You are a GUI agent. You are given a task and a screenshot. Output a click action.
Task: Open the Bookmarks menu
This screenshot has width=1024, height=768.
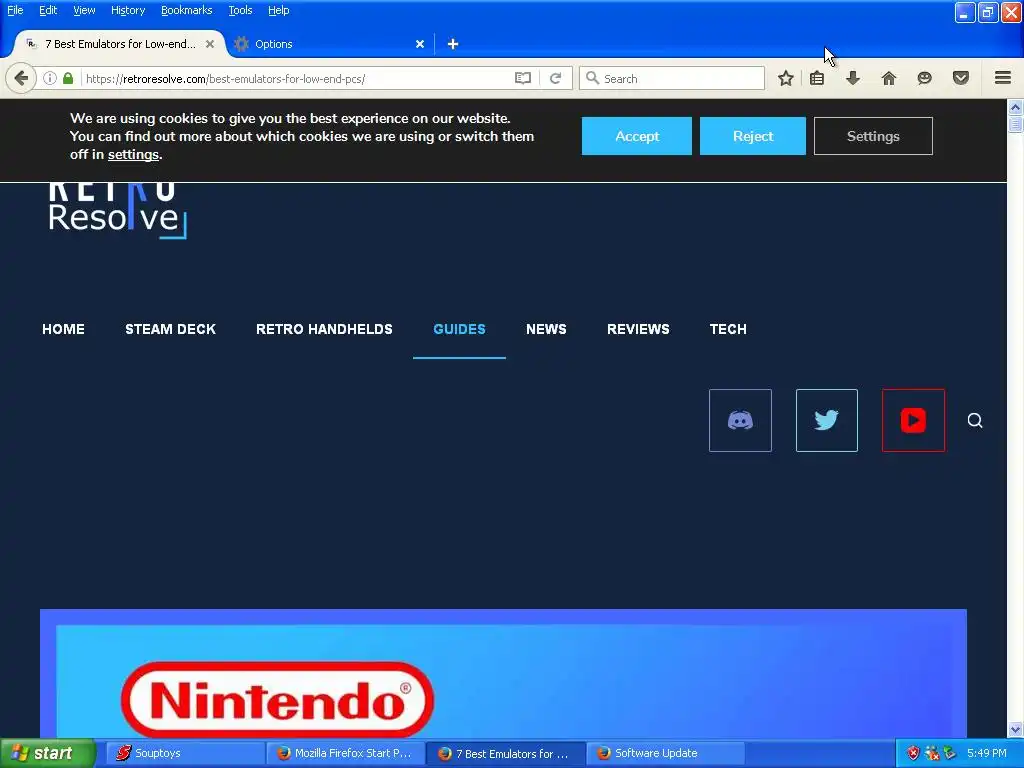(187, 10)
